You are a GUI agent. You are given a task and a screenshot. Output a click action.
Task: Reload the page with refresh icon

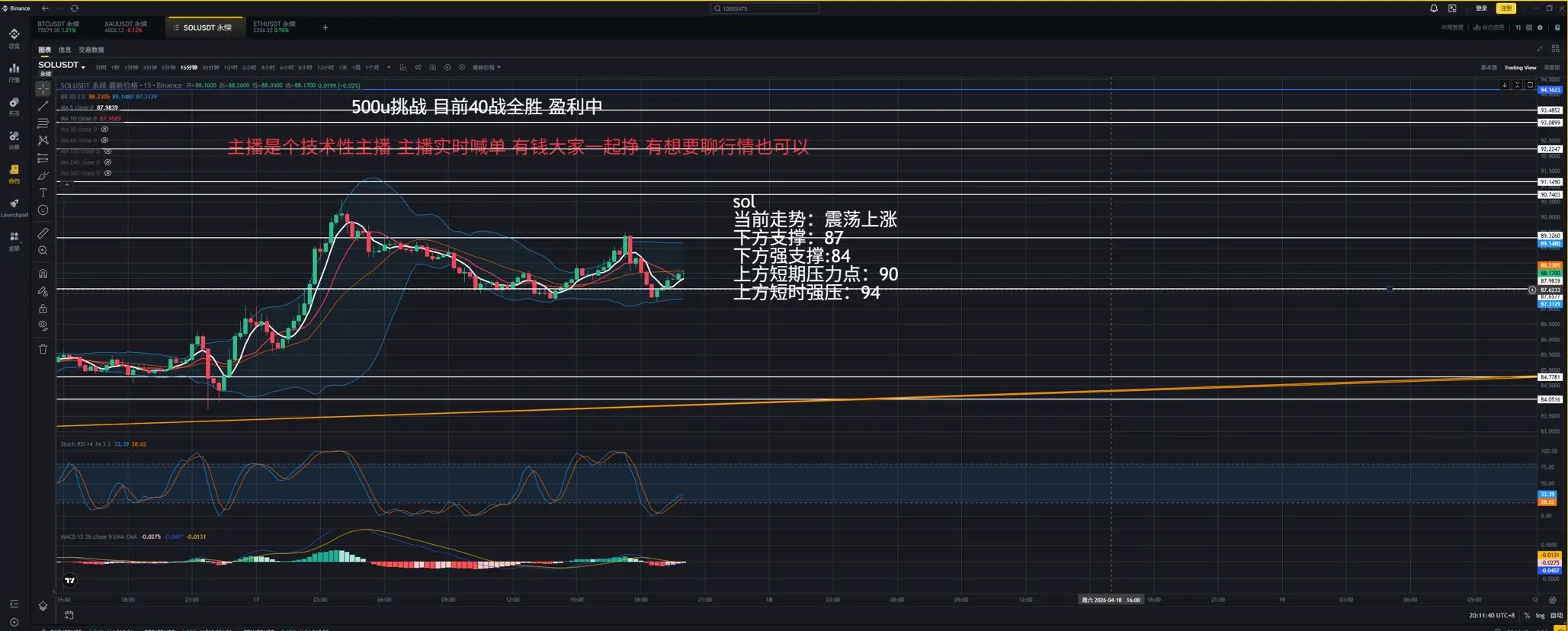tap(74, 8)
